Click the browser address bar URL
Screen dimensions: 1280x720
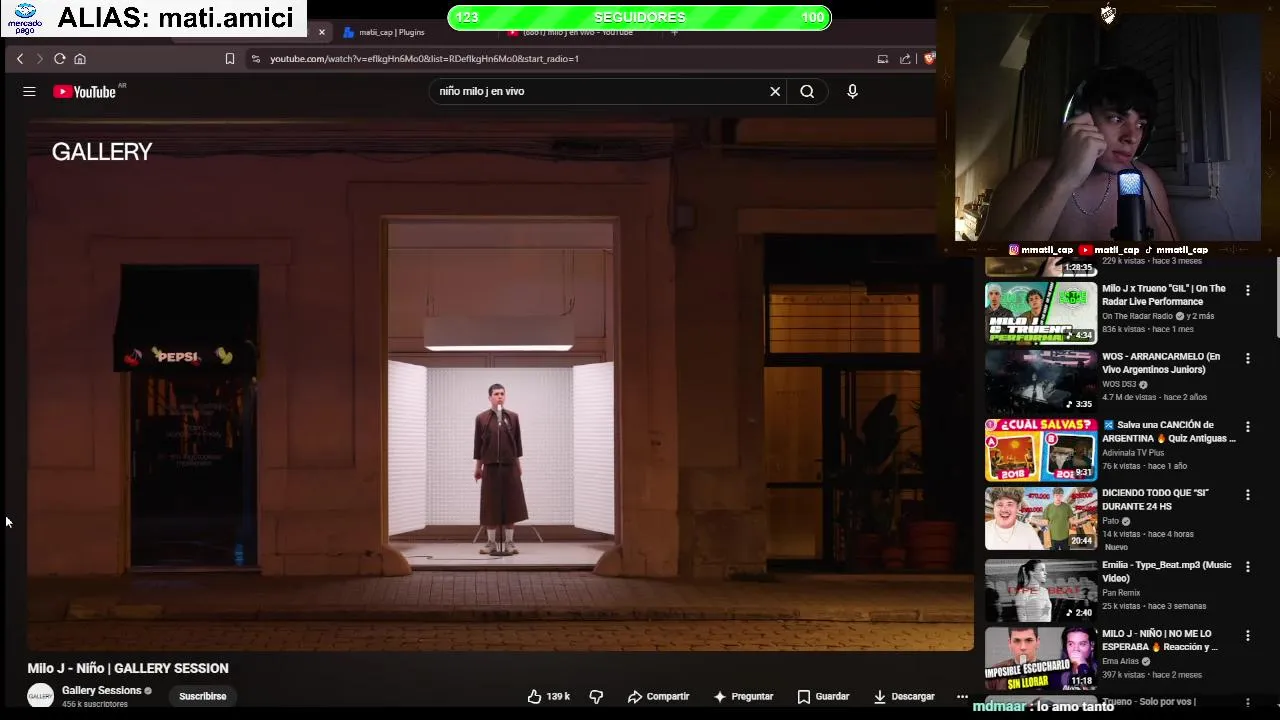[x=424, y=59]
